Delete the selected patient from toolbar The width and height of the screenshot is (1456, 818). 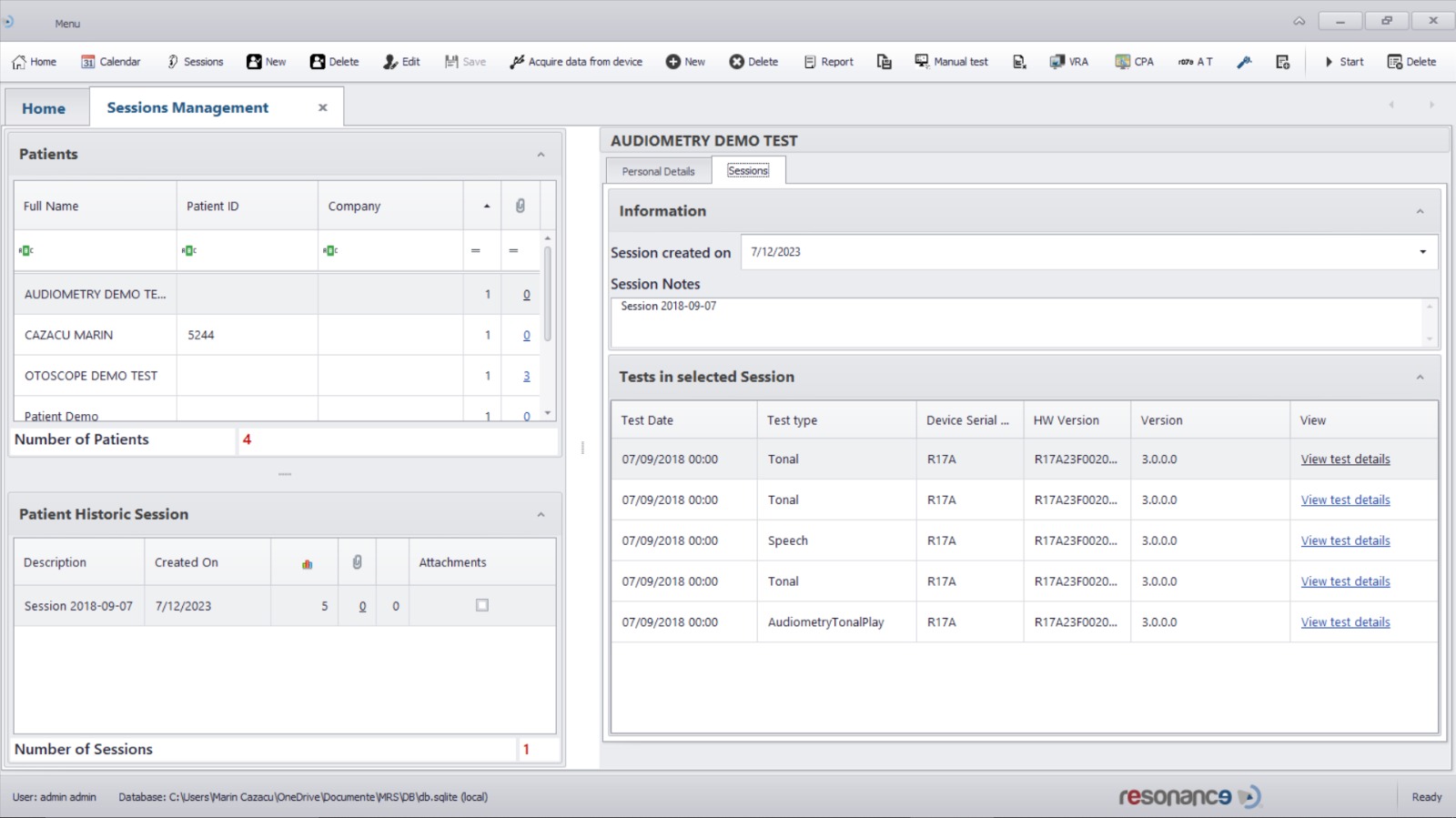pos(334,62)
